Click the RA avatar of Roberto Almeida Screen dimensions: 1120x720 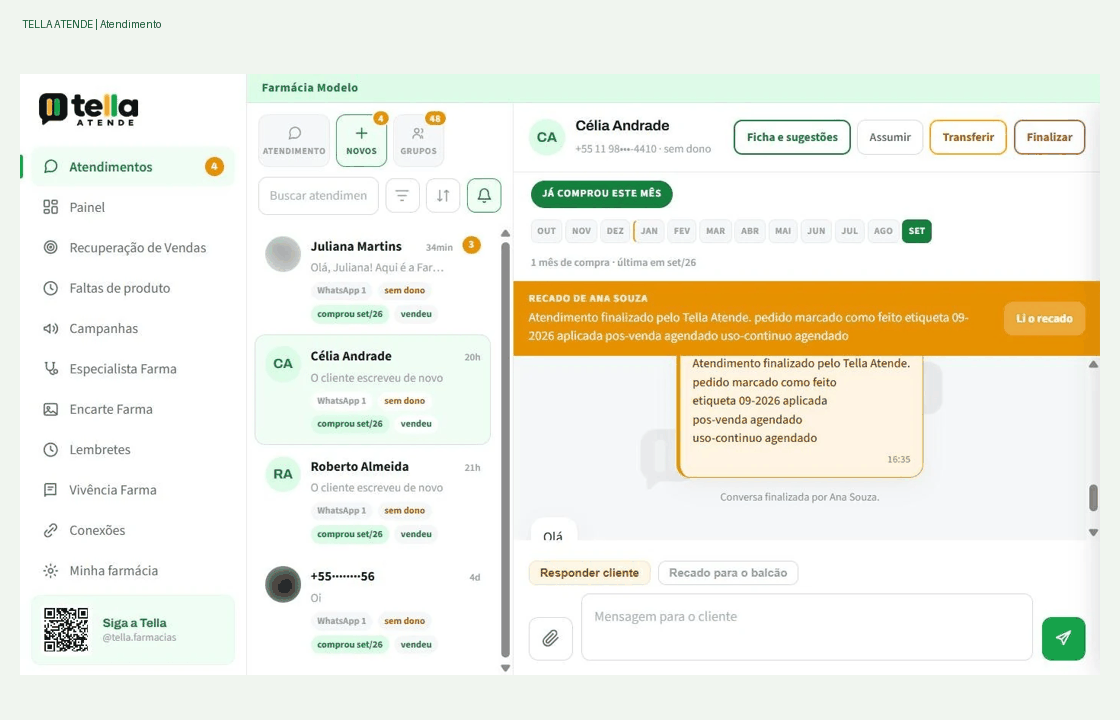coord(283,474)
